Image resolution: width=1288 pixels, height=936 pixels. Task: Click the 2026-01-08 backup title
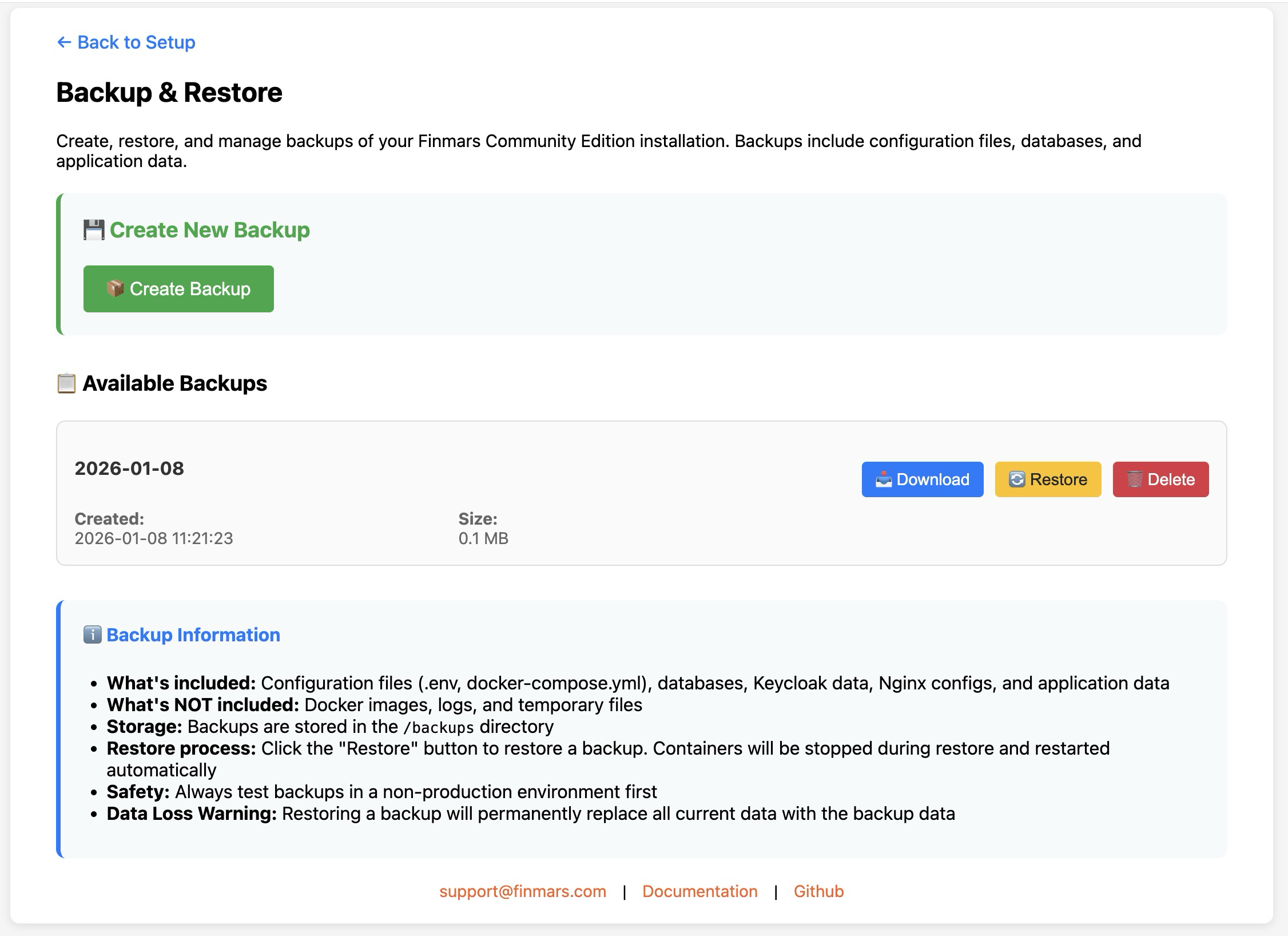click(x=129, y=469)
